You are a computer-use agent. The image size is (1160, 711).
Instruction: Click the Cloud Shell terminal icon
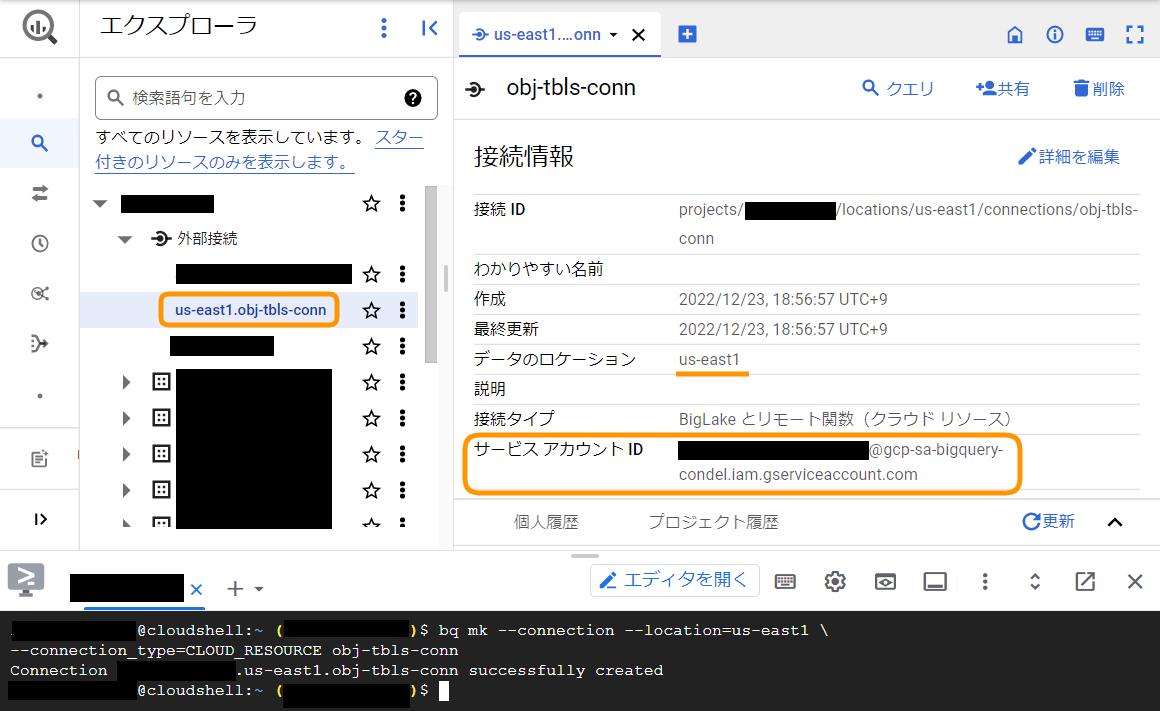(26, 580)
